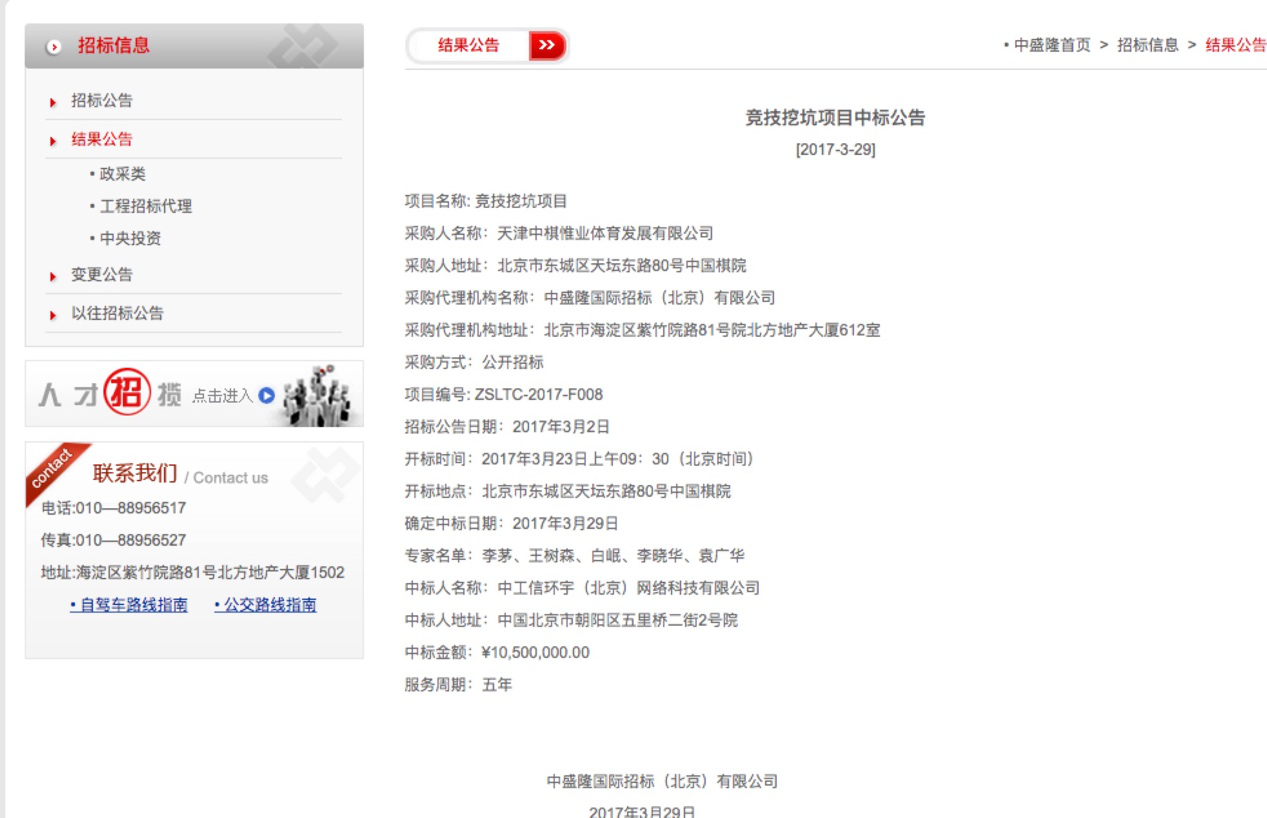Open the 工程招标代理 subcategory
The height and width of the screenshot is (818, 1267).
coord(145,206)
